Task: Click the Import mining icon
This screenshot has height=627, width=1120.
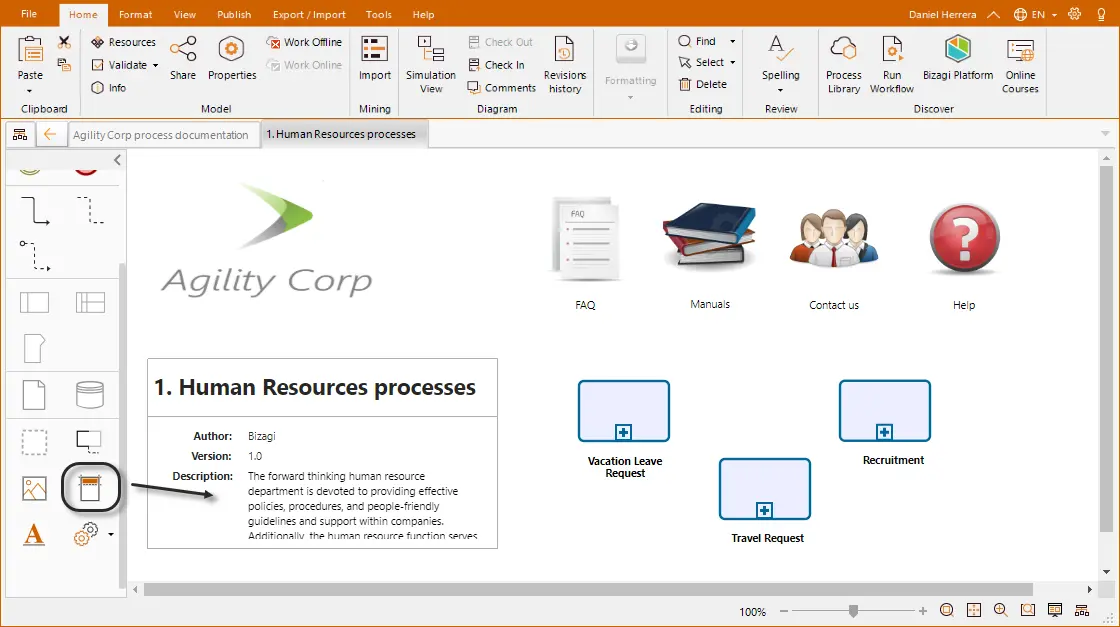Action: [x=374, y=49]
